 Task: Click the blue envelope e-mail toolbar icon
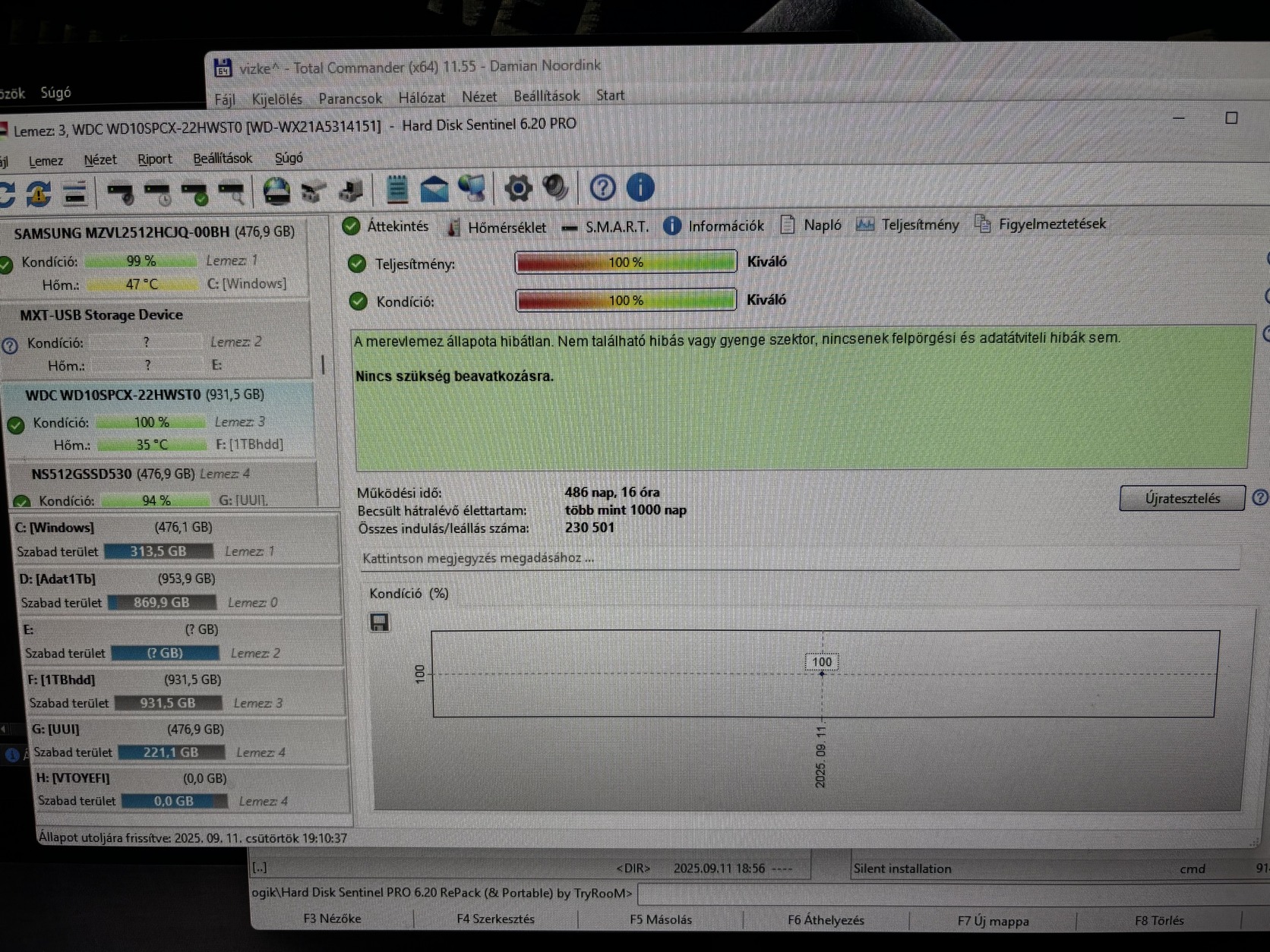434,189
